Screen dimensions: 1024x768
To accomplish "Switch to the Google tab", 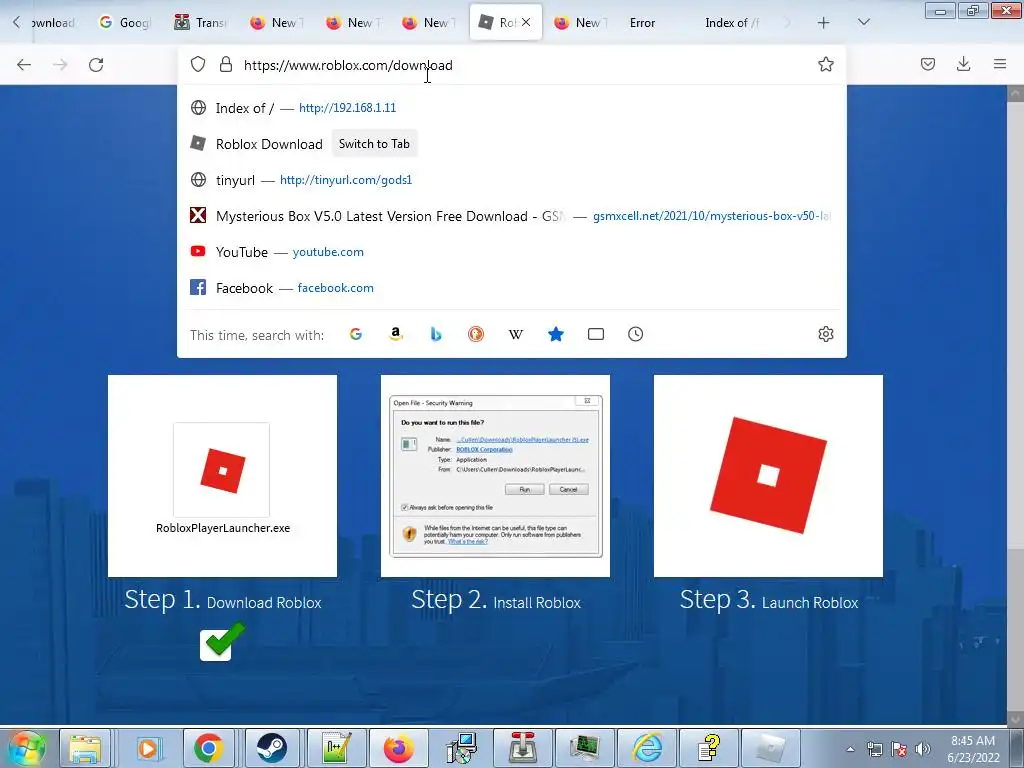I will point(125,23).
